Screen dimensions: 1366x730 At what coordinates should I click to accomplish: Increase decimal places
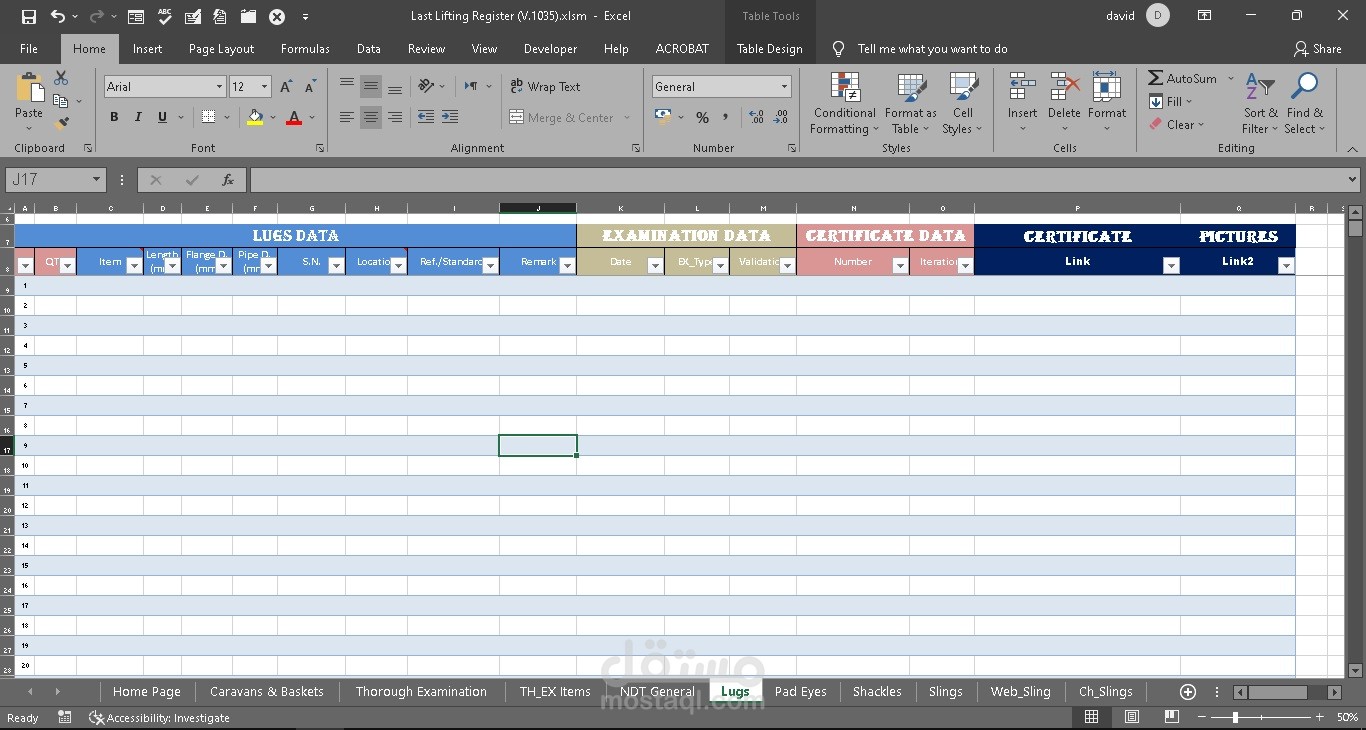[756, 117]
